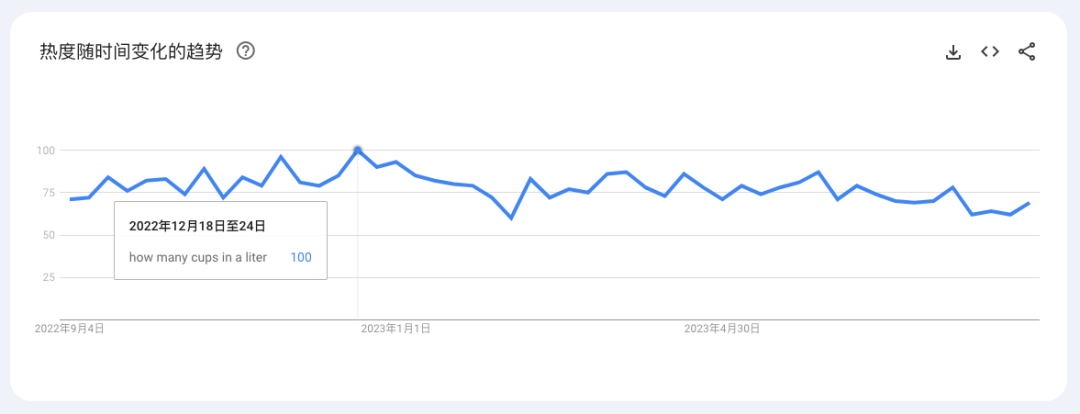Screen dimensions: 1080x414
Task: Open the help tooltip beside the chart title
Action: pyautogui.click(x=245, y=51)
